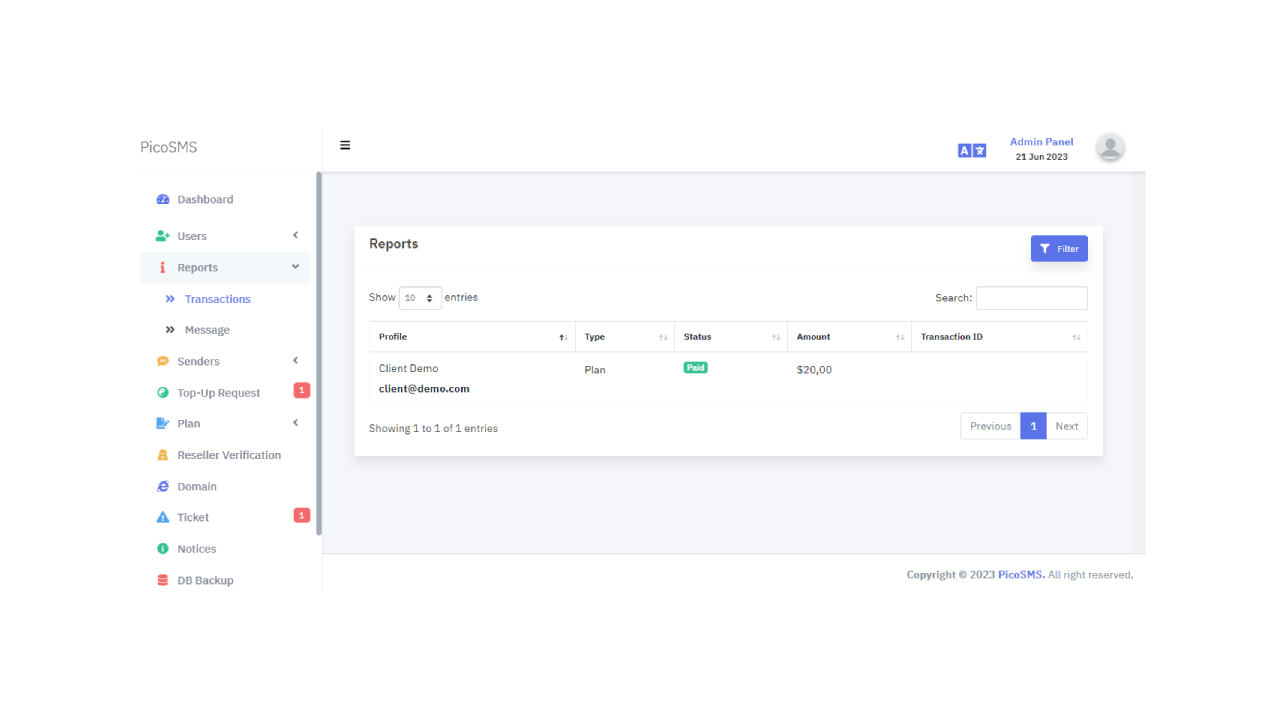Open Top-Up Request section
The height and width of the screenshot is (720, 1280).
(218, 392)
